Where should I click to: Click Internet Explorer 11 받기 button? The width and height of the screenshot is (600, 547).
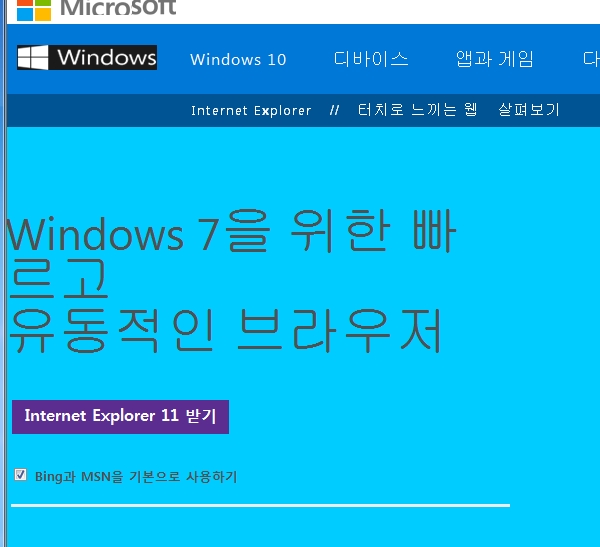121,417
